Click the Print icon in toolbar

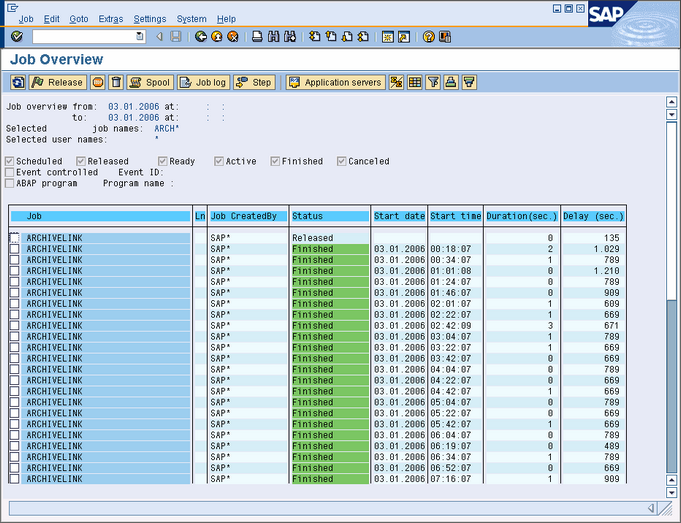[x=257, y=37]
